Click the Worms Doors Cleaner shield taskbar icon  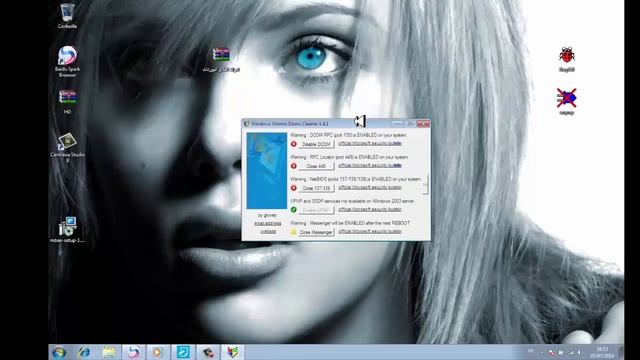(232, 352)
